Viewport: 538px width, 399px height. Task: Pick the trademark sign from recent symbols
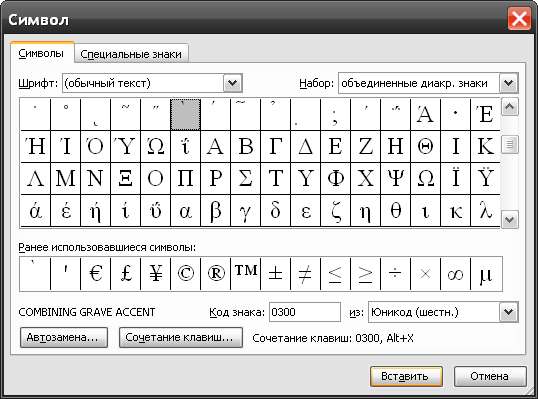point(245,274)
